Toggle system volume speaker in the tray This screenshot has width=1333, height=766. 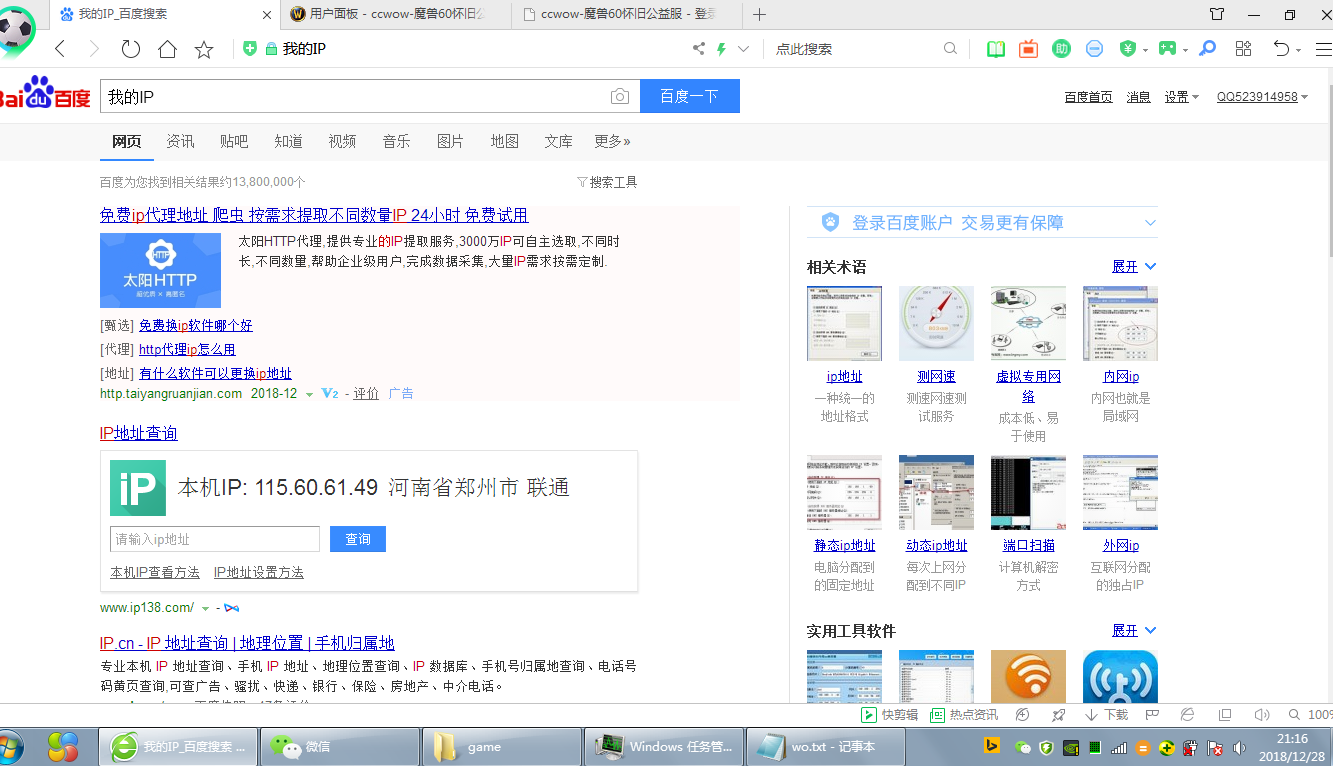(1240, 747)
